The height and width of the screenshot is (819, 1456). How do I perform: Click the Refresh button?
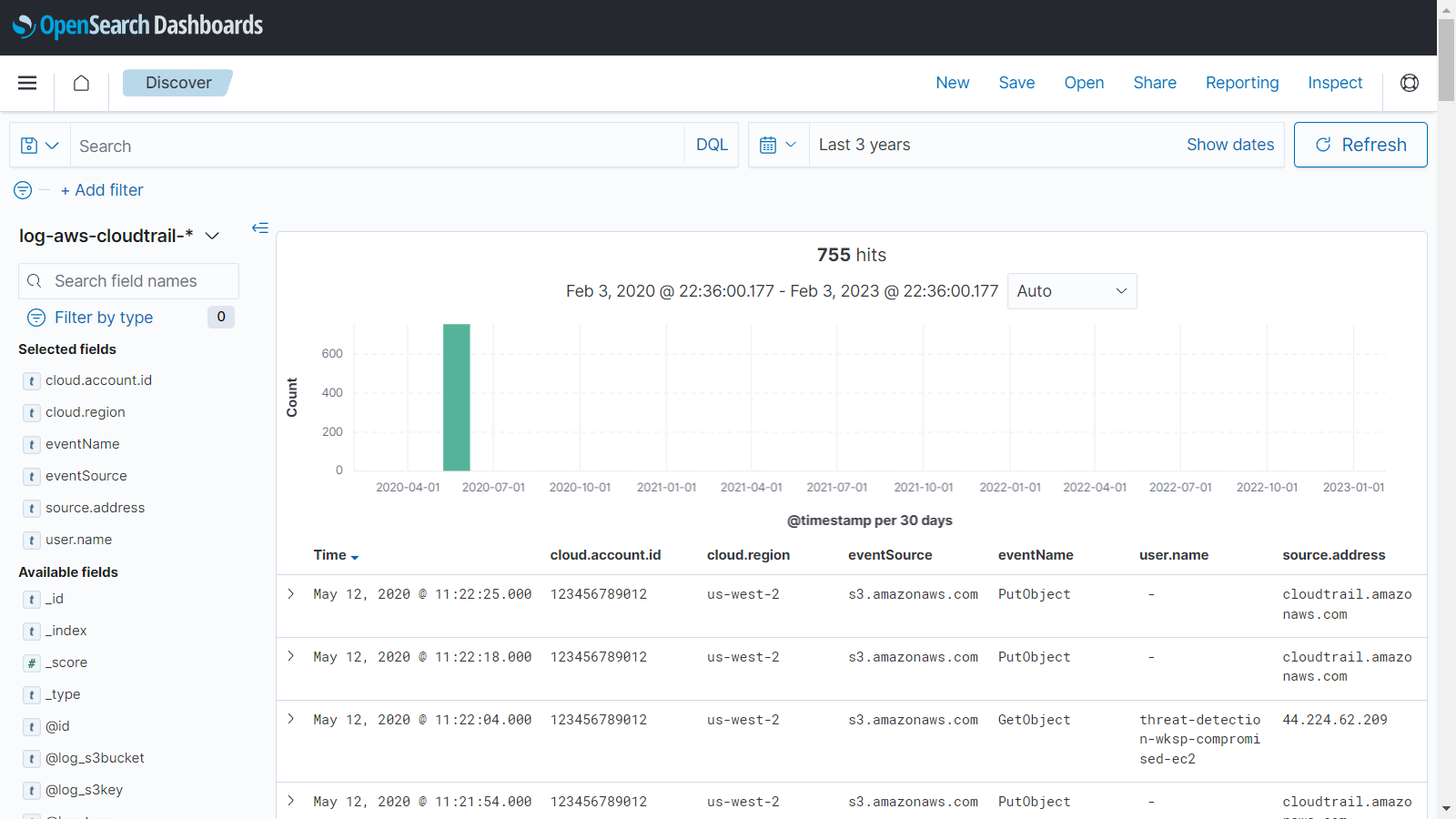pos(1360,146)
